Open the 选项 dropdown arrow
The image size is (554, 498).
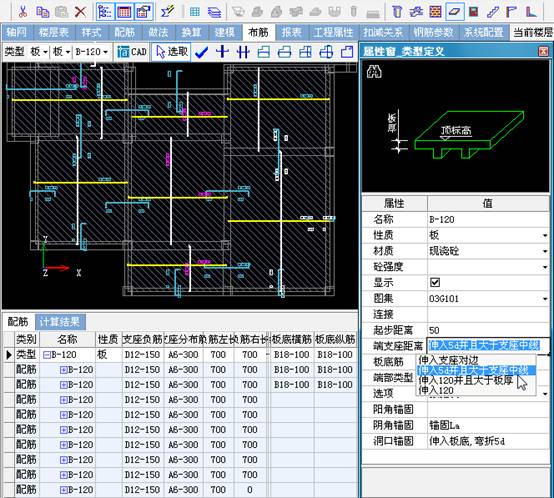[545, 394]
